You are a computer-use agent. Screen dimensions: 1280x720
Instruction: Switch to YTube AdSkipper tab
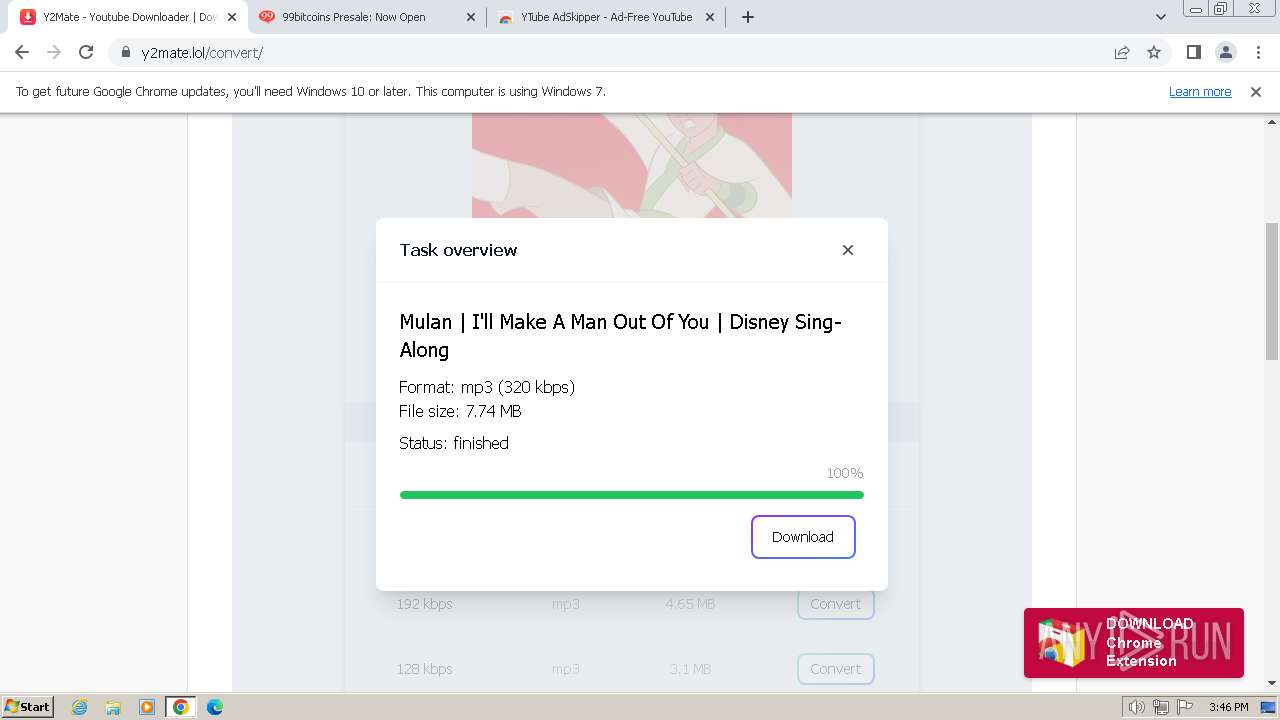[x=607, y=17]
